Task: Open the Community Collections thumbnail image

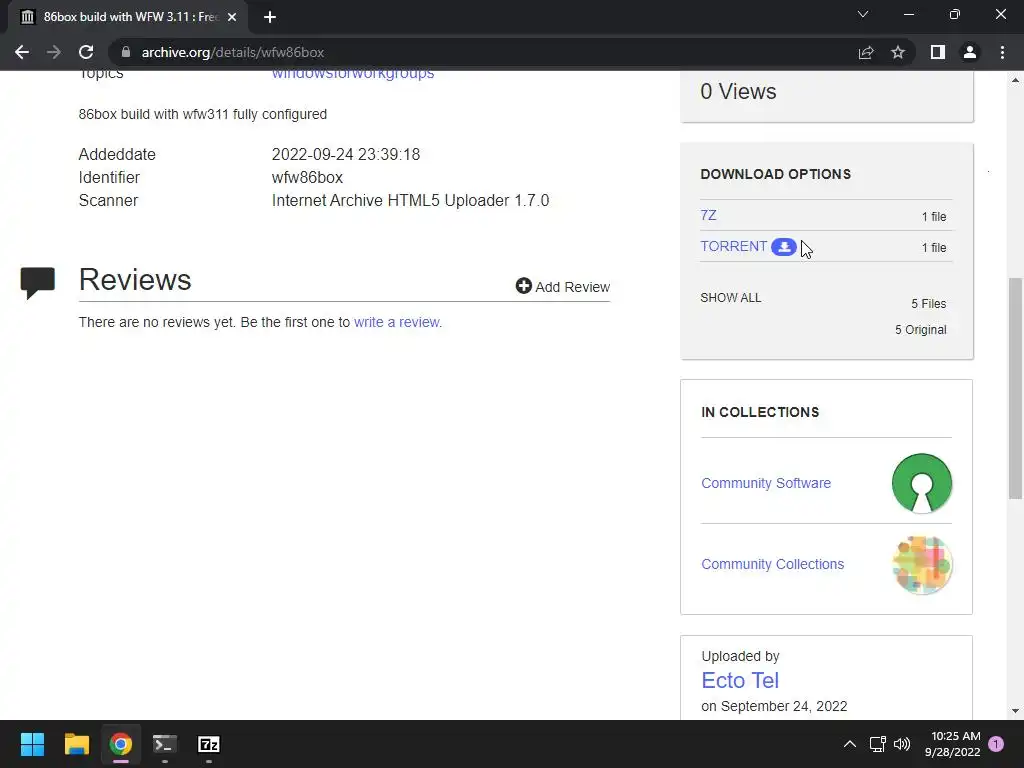Action: pos(921,564)
